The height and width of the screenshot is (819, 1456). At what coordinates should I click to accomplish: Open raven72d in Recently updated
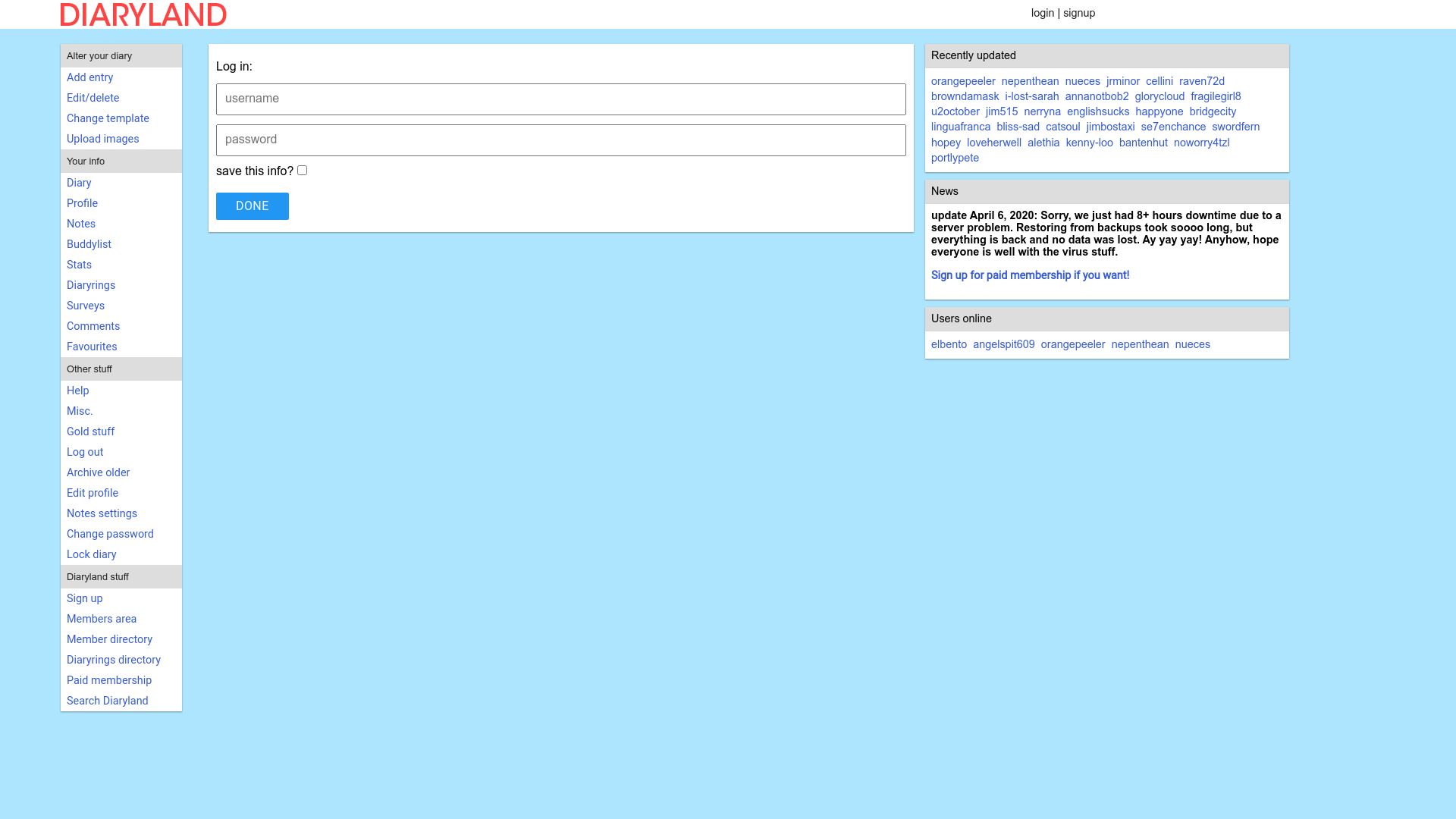(1201, 81)
